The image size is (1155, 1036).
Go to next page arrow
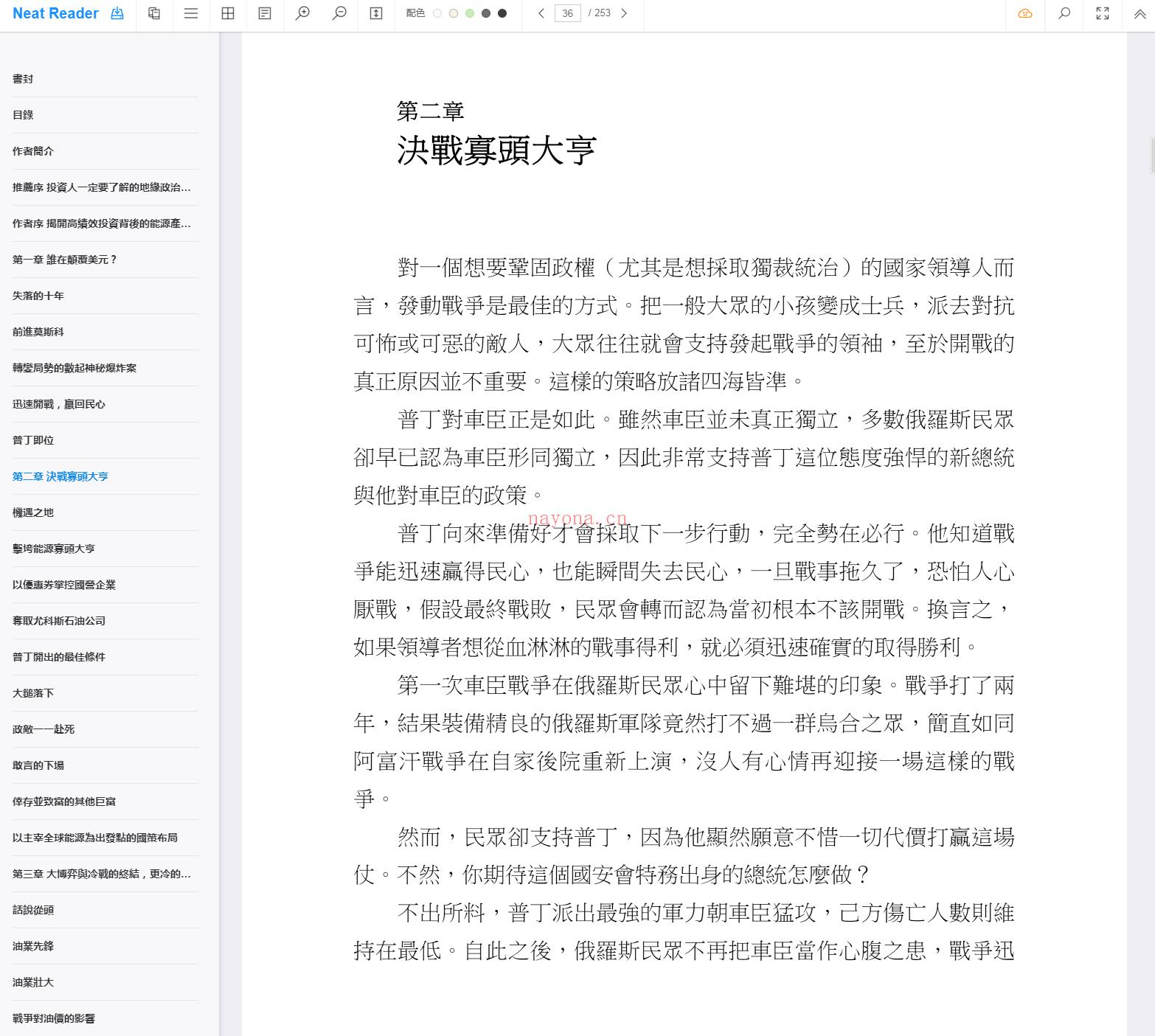624,13
